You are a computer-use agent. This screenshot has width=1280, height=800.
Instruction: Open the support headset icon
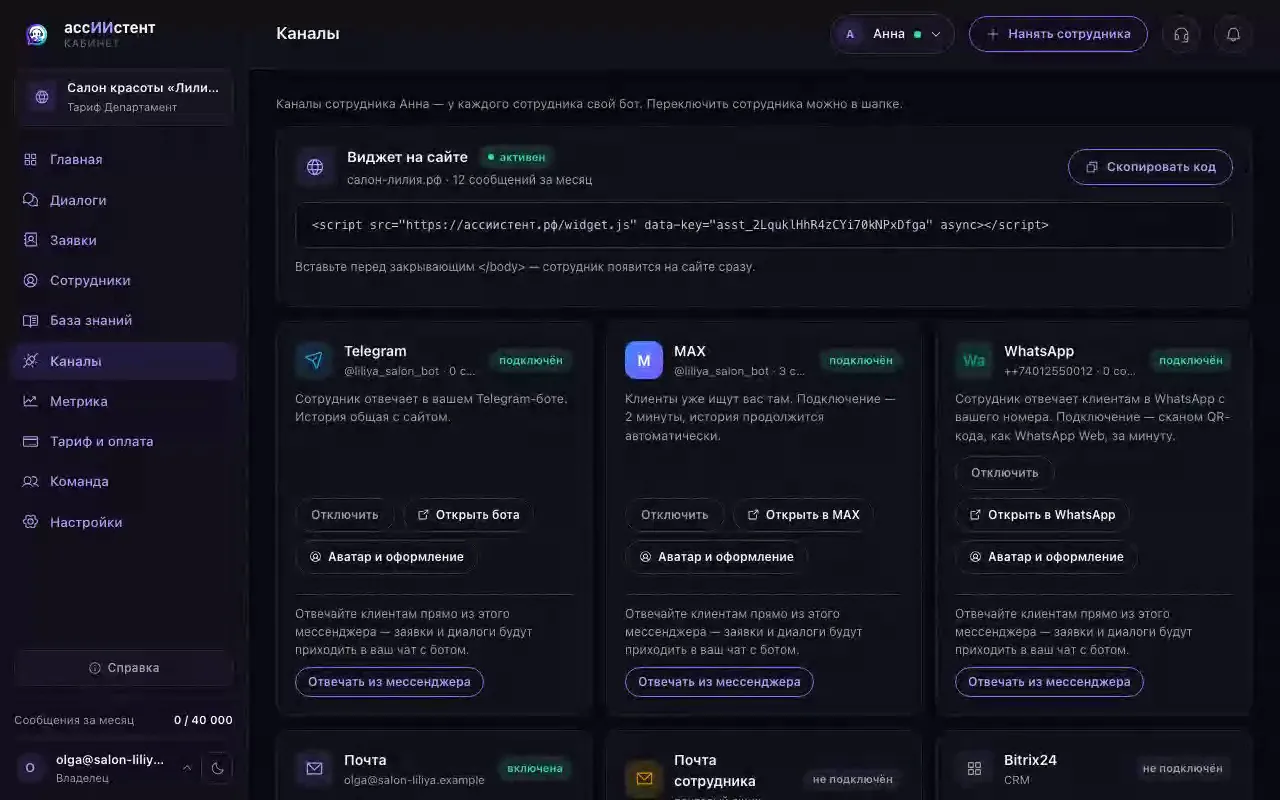(x=1181, y=34)
